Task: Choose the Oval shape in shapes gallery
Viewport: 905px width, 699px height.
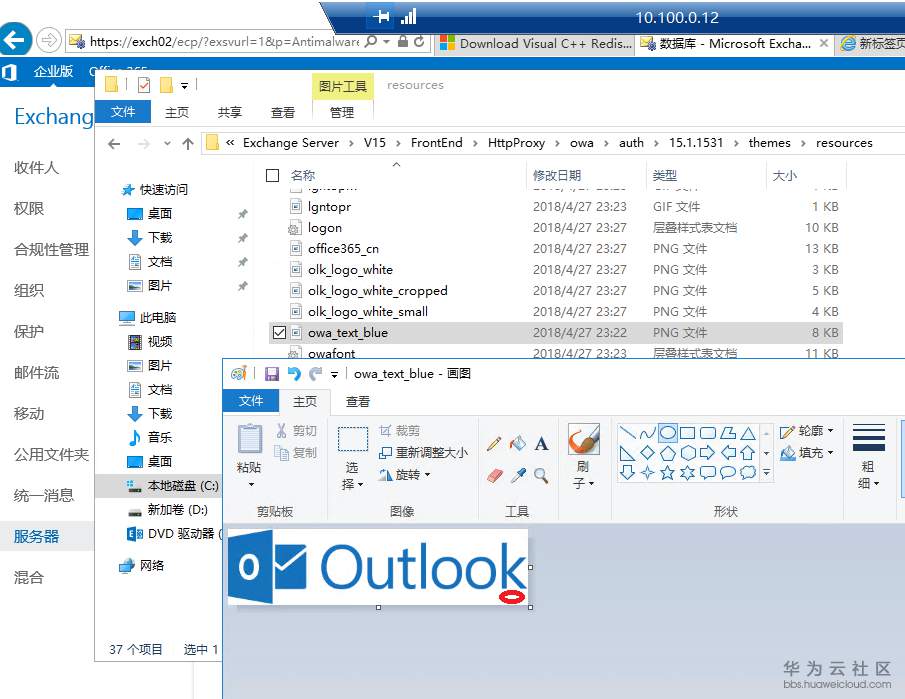Action: (667, 433)
